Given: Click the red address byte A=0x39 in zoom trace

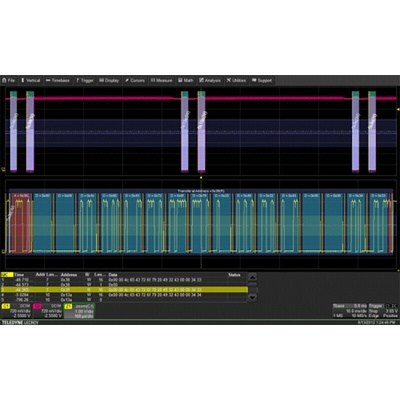Looking at the screenshot, I should (21, 223).
